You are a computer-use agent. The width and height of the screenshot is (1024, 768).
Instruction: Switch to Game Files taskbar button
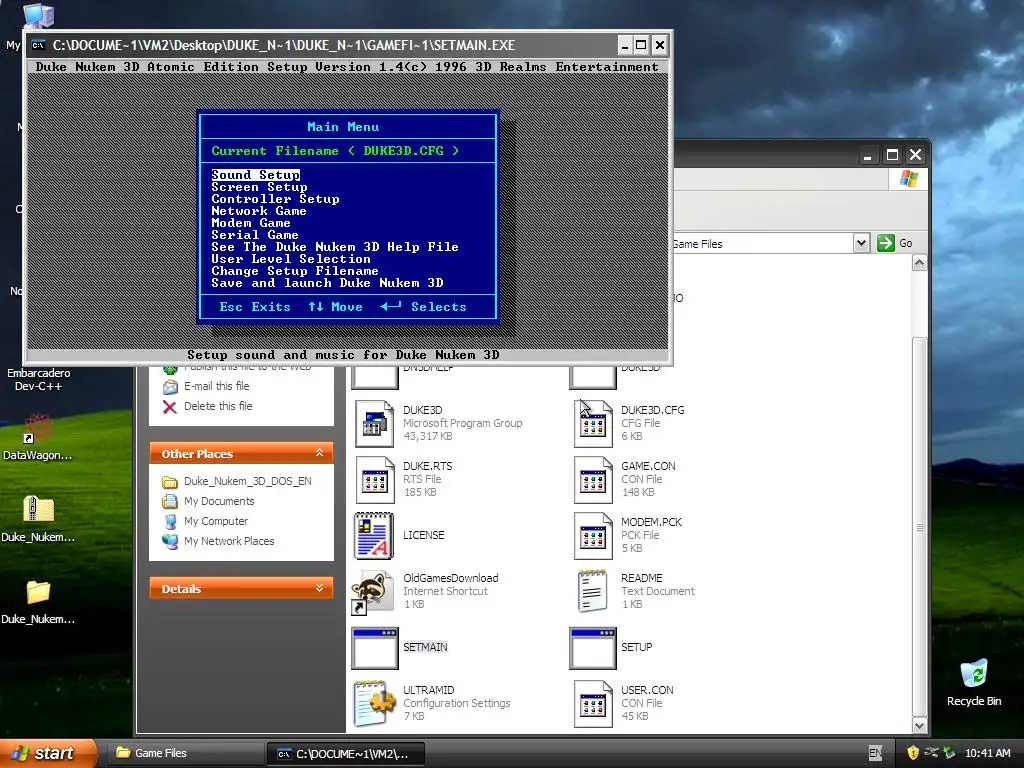185,754
